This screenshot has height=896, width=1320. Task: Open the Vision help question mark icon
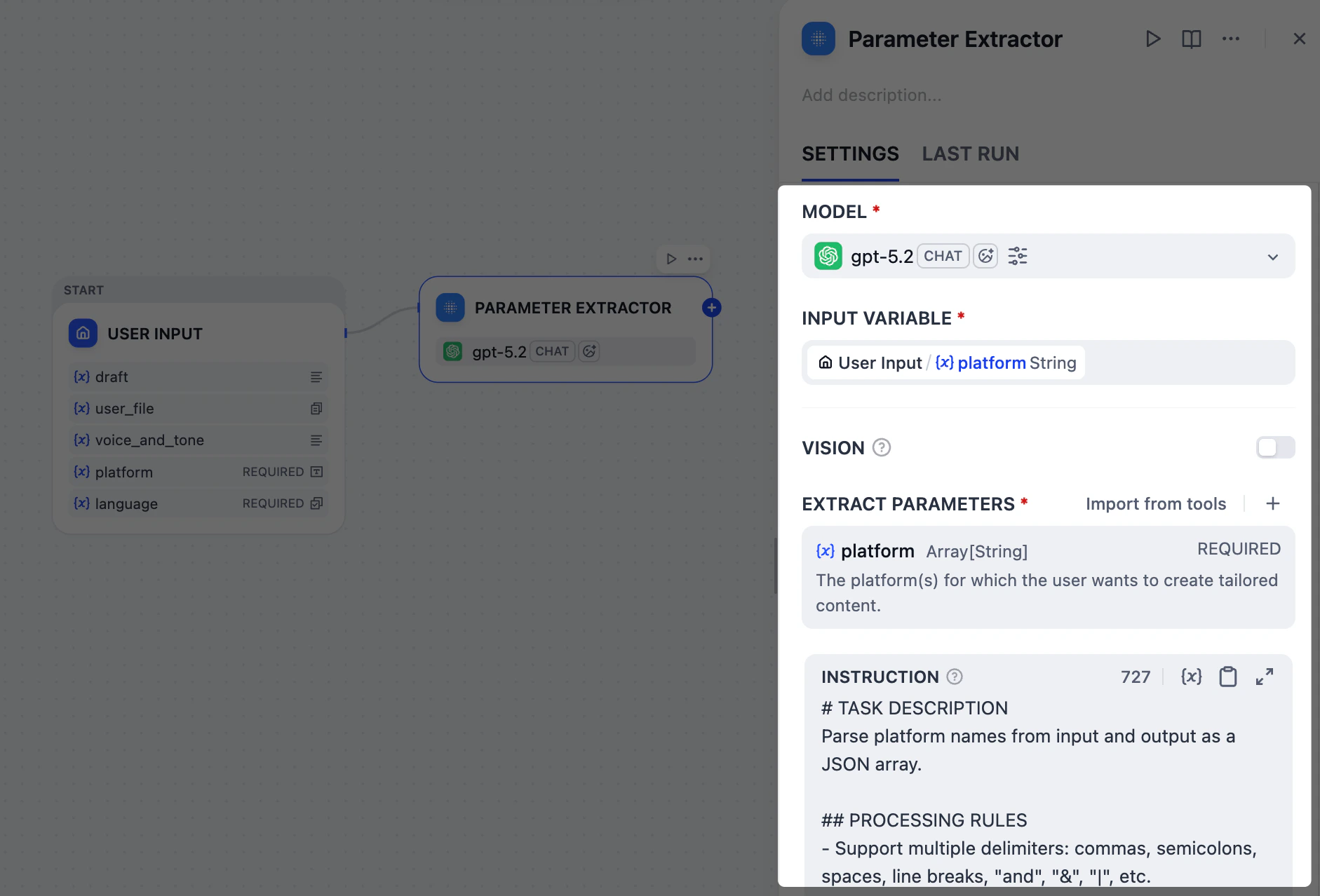click(x=881, y=447)
